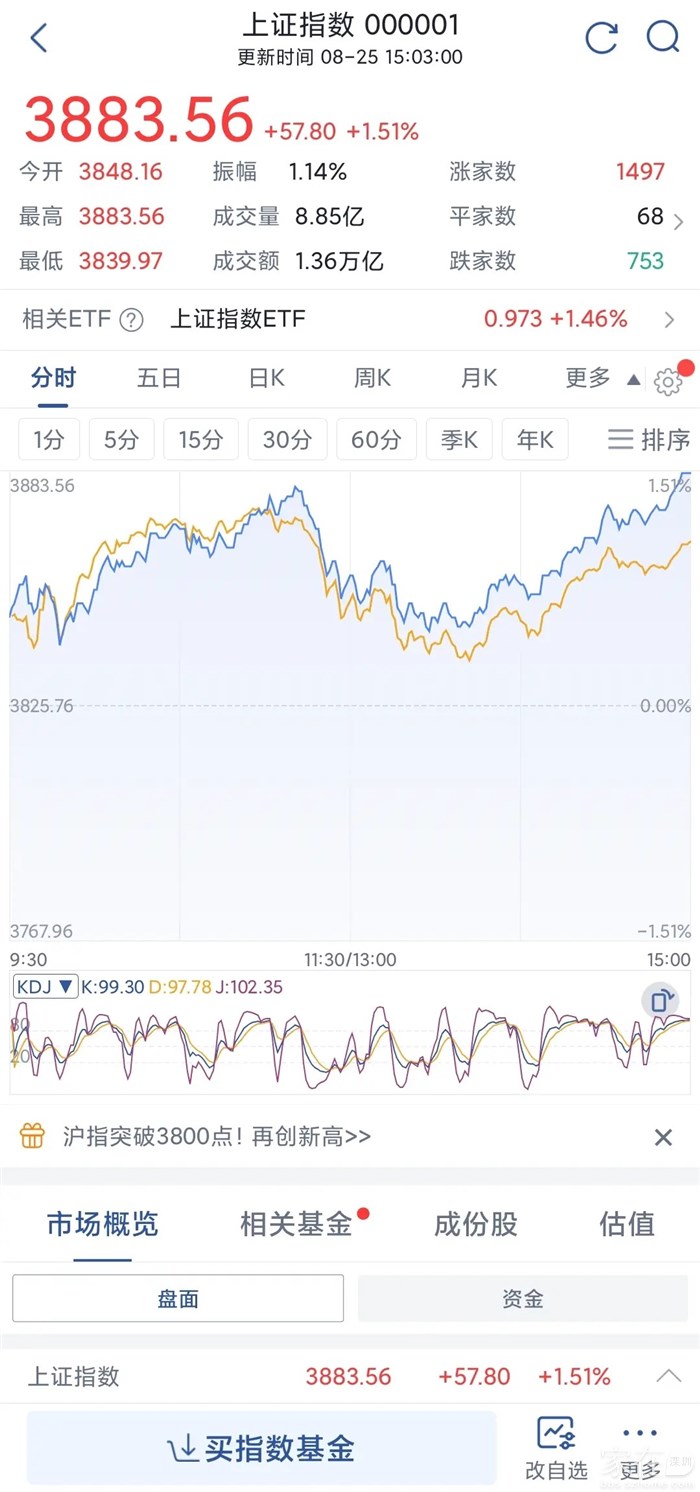This screenshot has height=1492, width=700.
Task: Collapse the 上证指数 row chevron
Action: pos(668,1376)
